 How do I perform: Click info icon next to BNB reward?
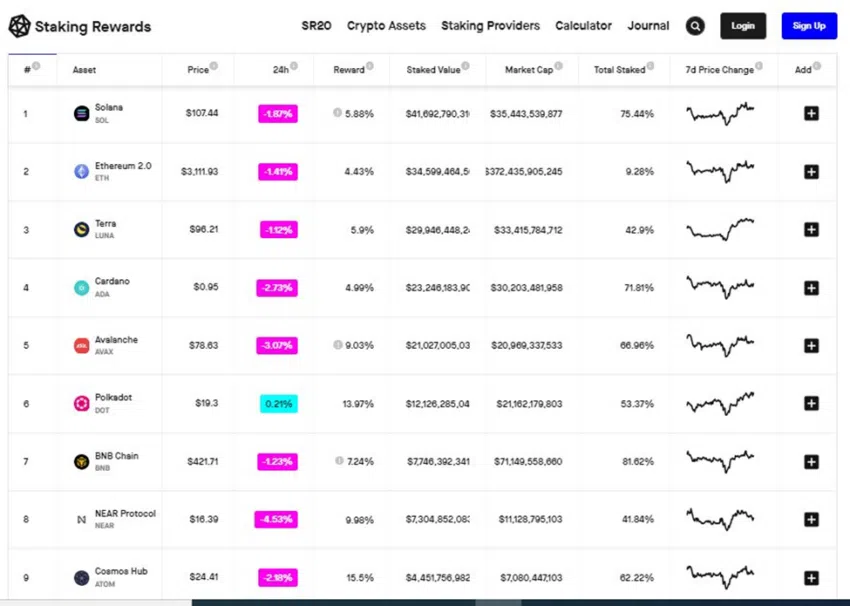click(x=339, y=461)
